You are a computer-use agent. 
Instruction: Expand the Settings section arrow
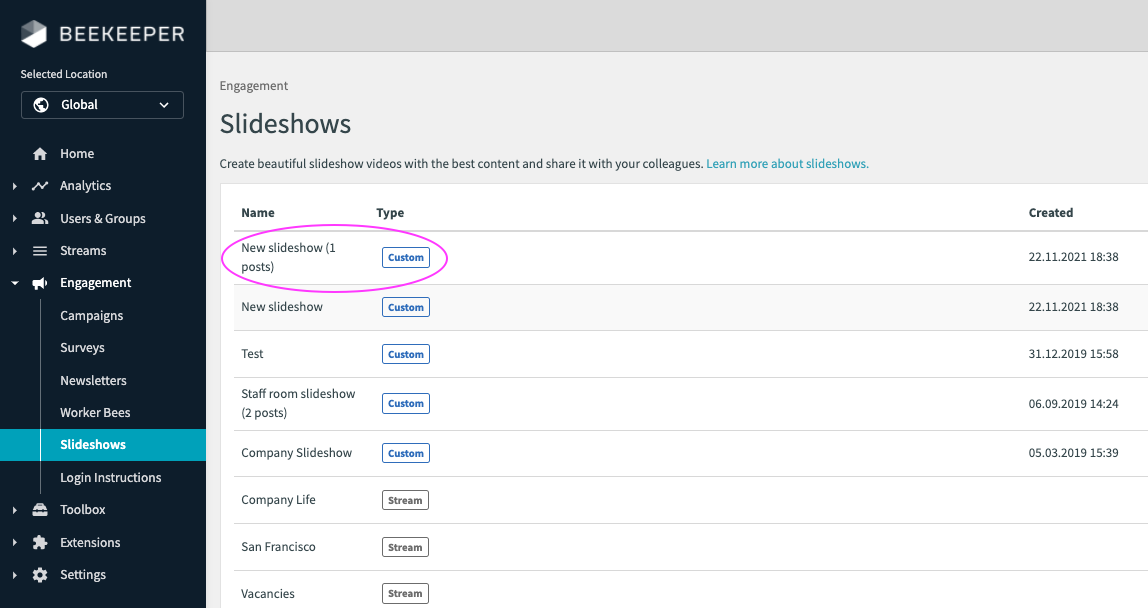pyautogui.click(x=14, y=575)
